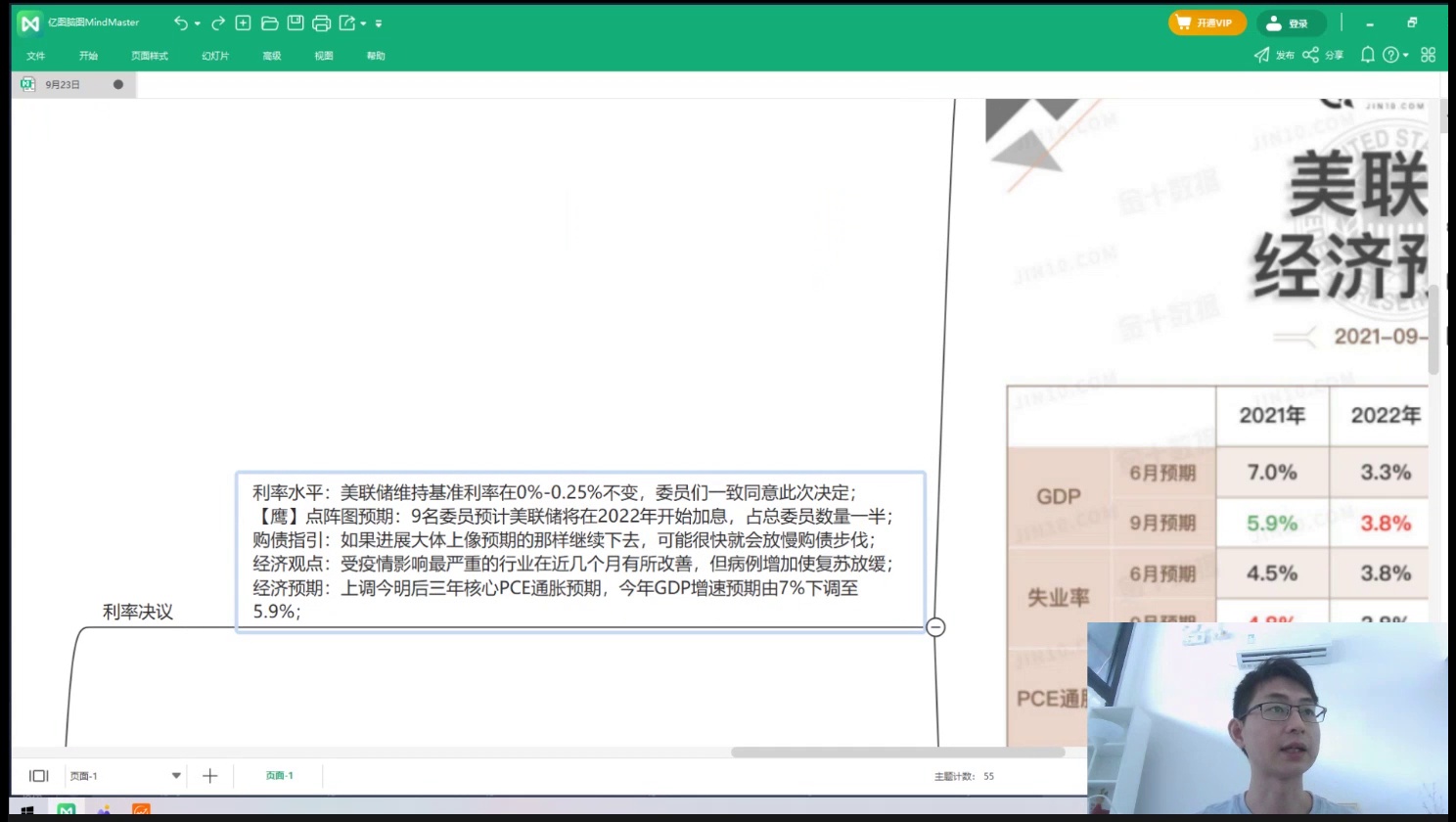Save the document with the floppy icon

tap(295, 23)
